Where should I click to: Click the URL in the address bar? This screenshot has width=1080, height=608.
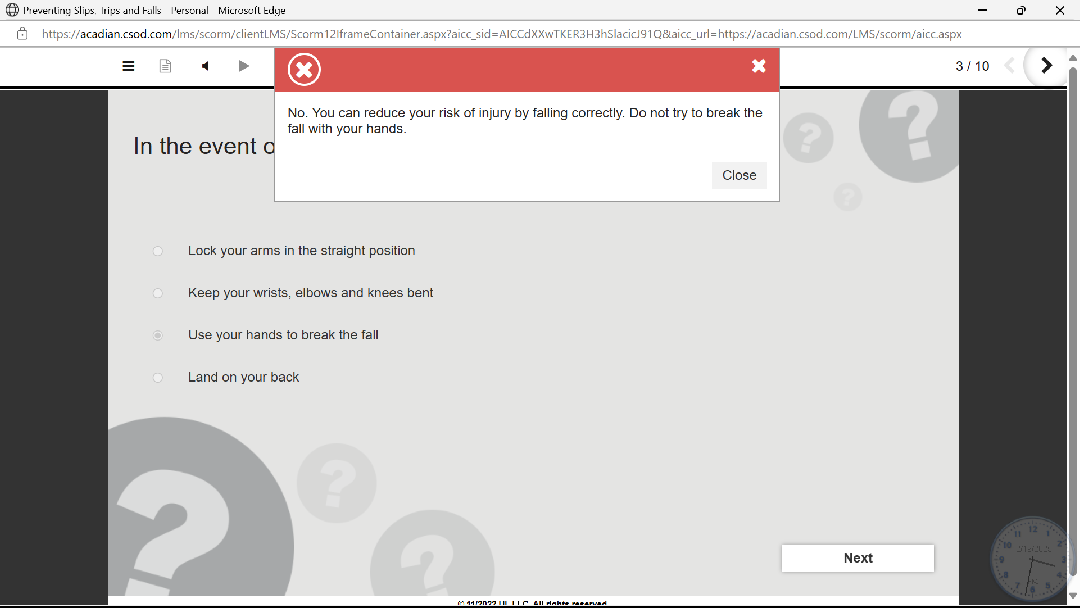[x=500, y=33]
